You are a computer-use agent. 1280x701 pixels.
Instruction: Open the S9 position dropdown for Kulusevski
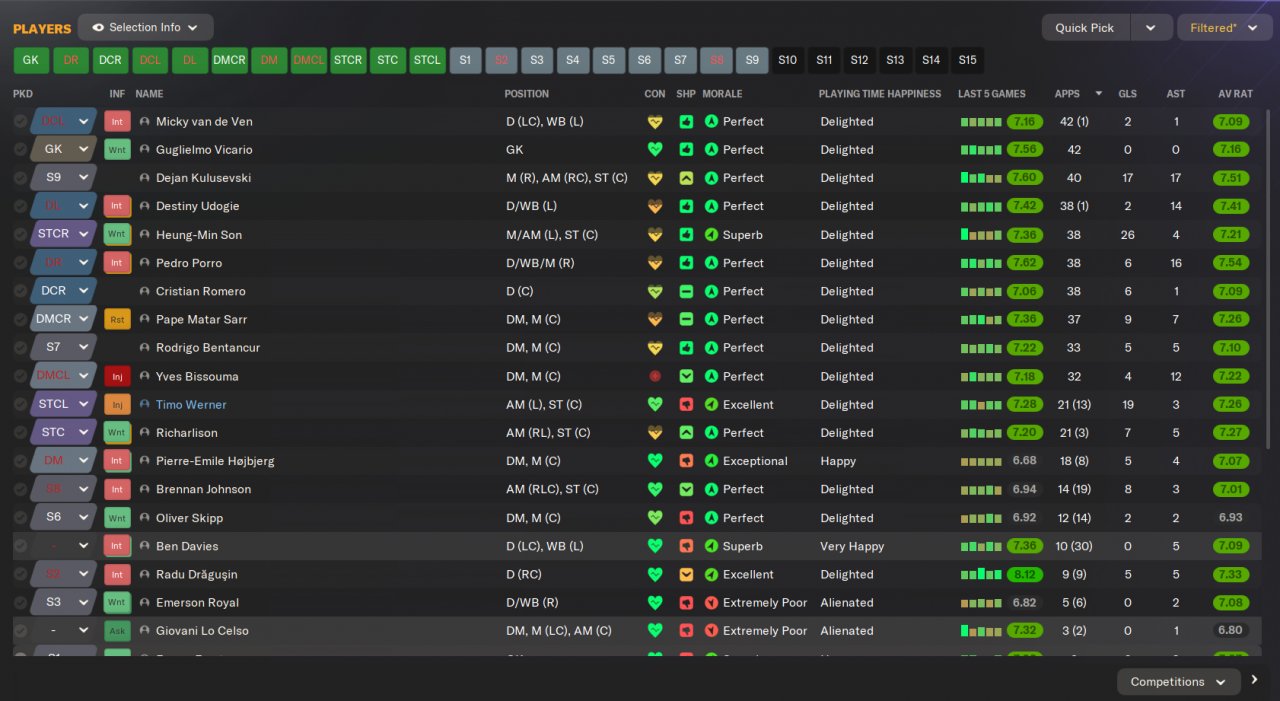[x=63, y=178]
